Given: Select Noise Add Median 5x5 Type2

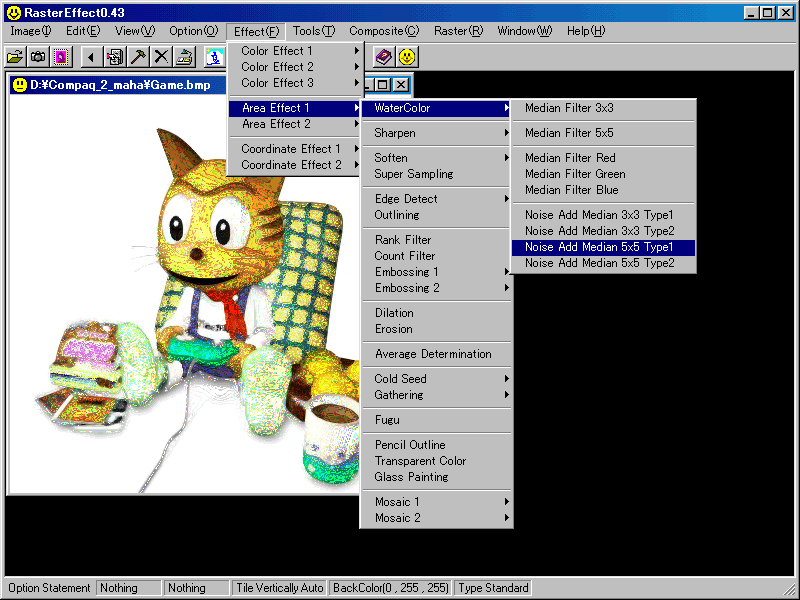Looking at the screenshot, I should coord(604,263).
